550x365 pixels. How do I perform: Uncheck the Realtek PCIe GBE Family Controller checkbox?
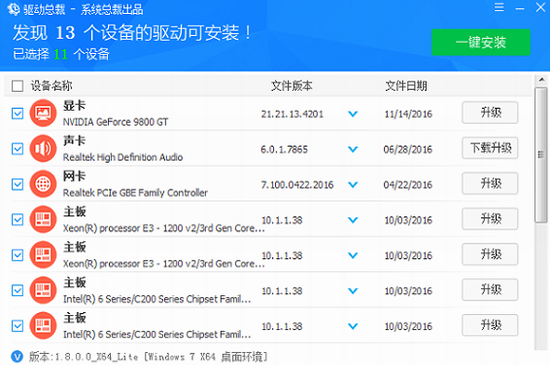[18, 184]
